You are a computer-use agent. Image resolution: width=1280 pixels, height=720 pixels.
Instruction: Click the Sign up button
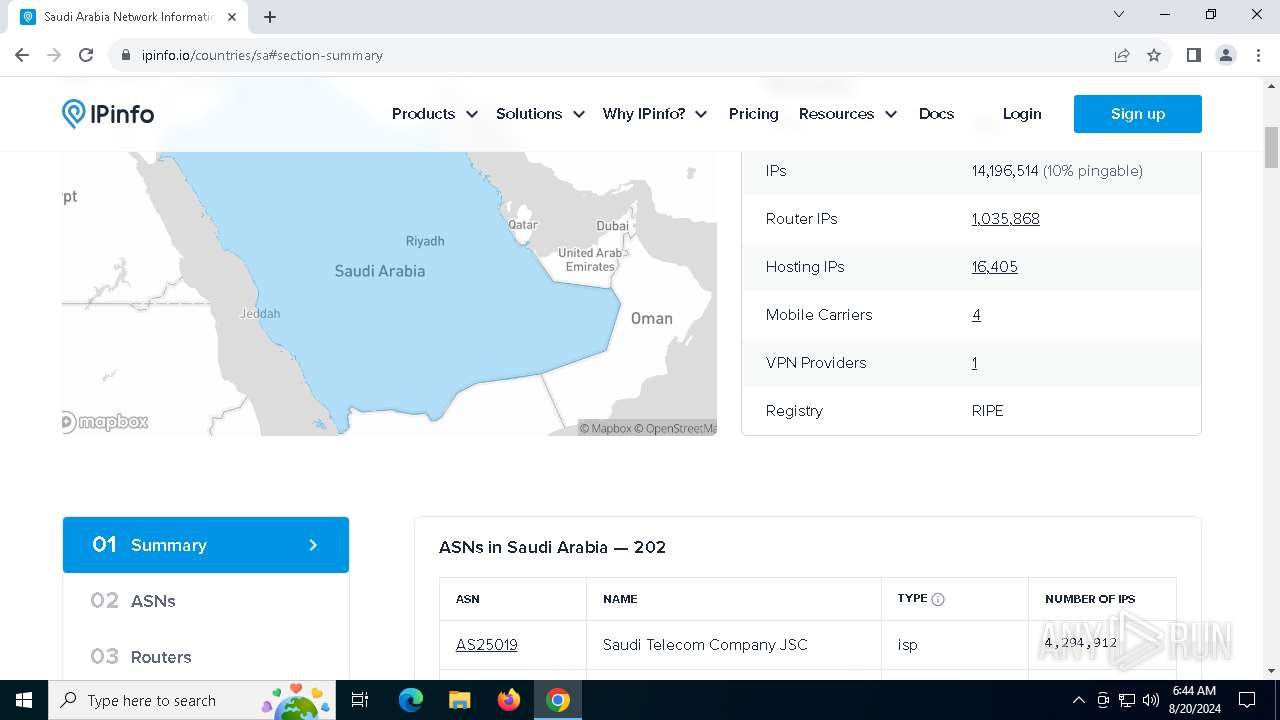pyautogui.click(x=1138, y=114)
